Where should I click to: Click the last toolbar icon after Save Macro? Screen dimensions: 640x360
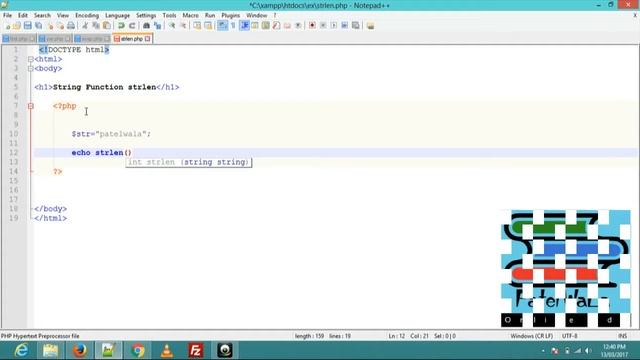pos(370,26)
